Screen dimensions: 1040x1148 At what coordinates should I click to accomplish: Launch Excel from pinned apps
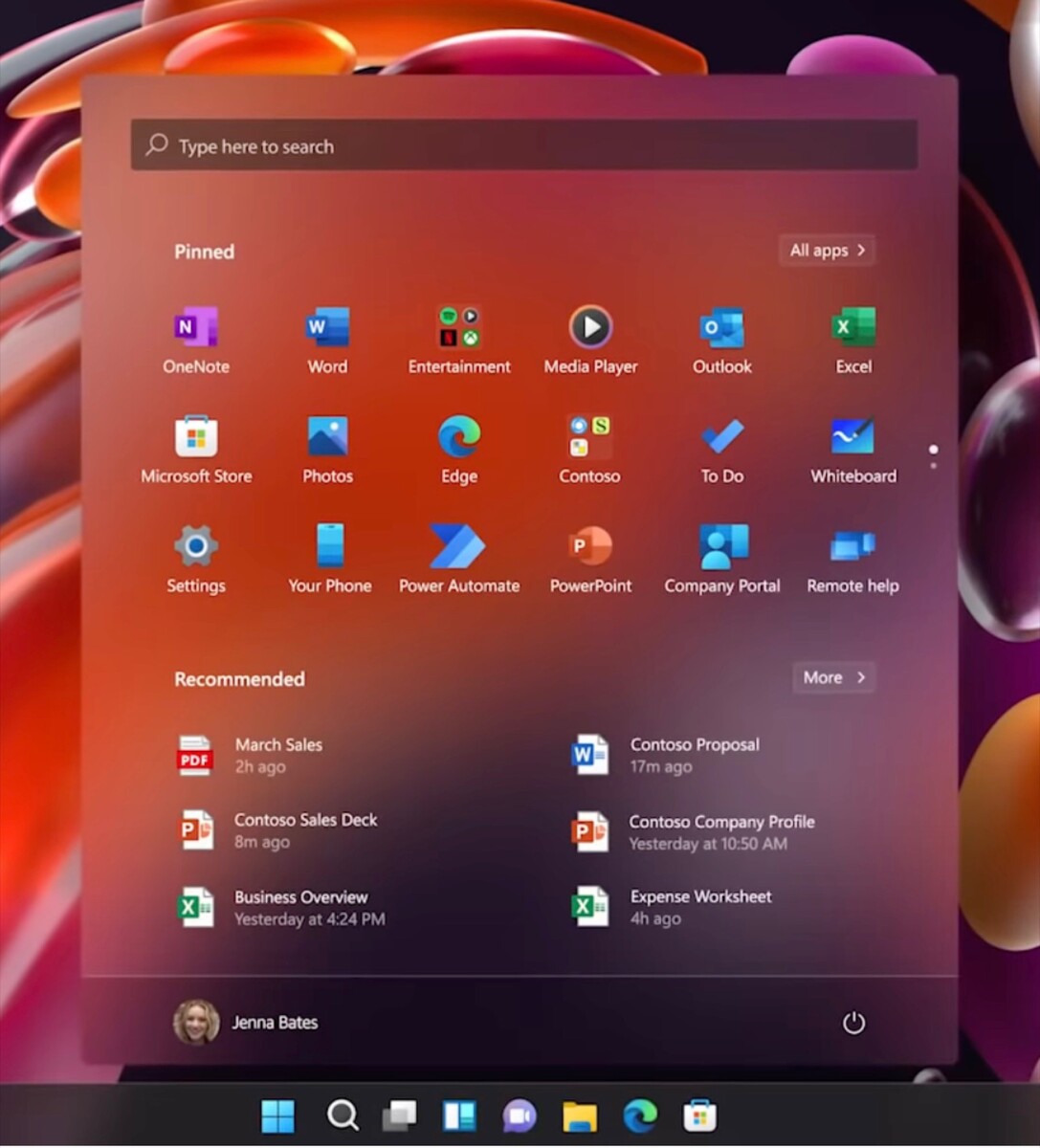pyautogui.click(x=853, y=341)
